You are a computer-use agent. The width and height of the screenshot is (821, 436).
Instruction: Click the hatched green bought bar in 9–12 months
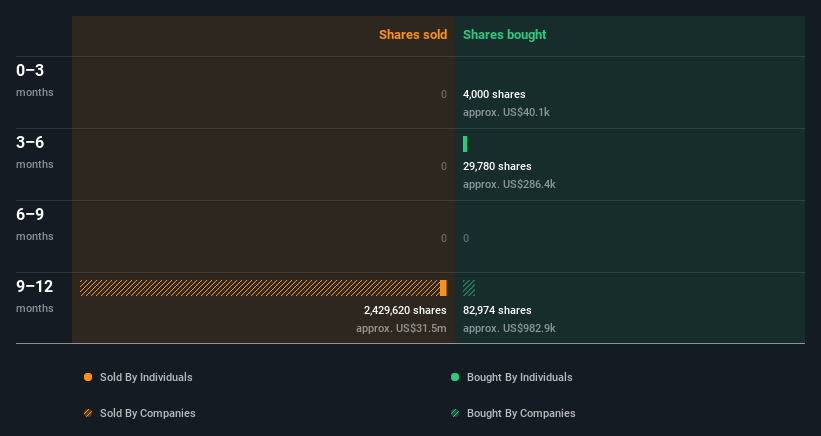pyautogui.click(x=469, y=288)
